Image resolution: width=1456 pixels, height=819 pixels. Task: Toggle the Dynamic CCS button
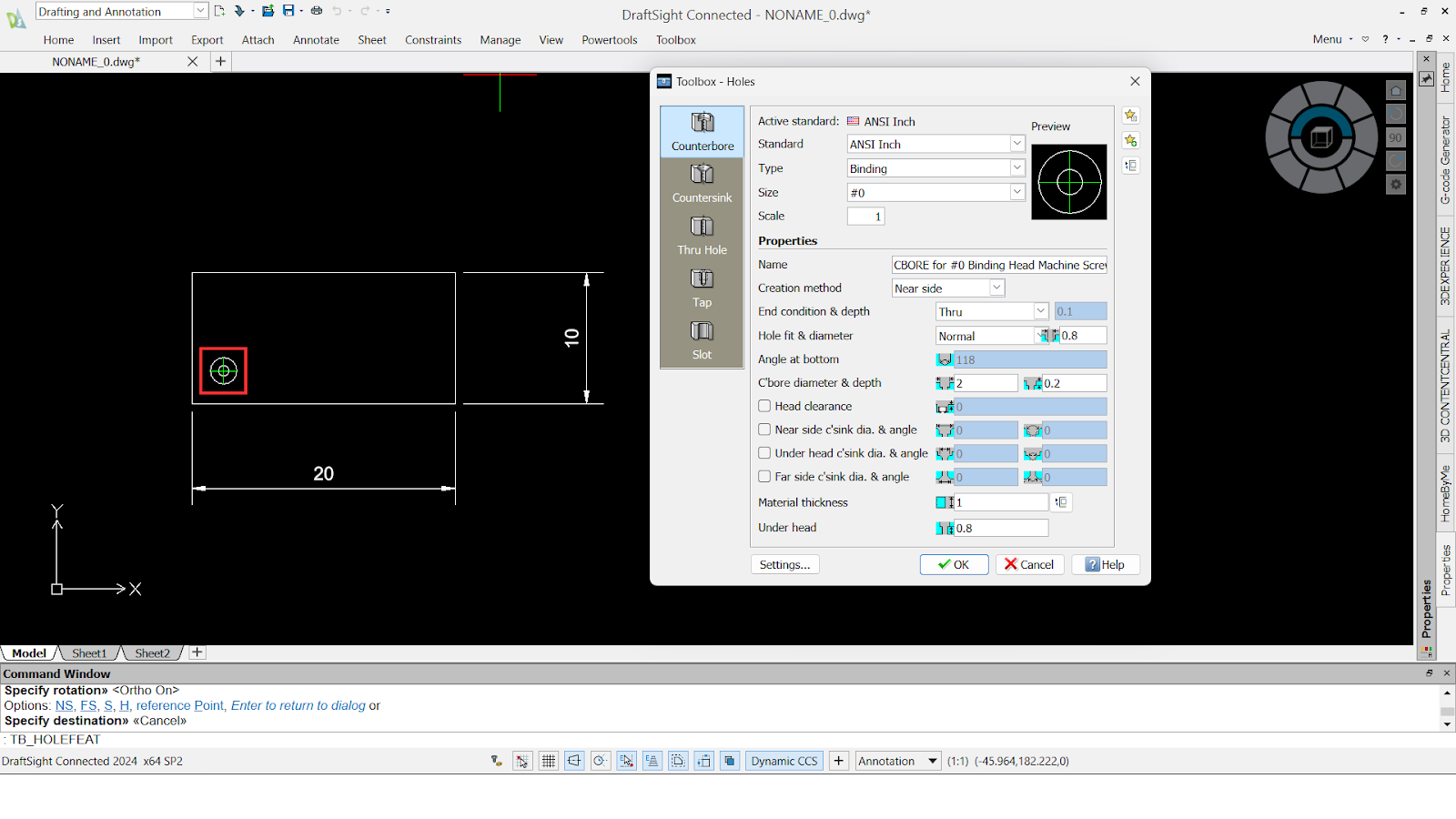click(x=784, y=761)
